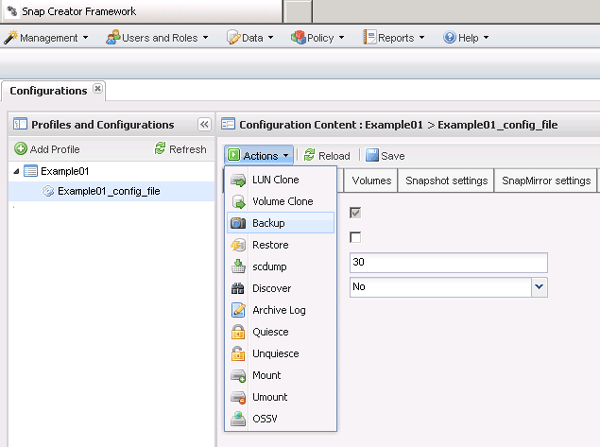Click the Refresh arrows icon
This screenshot has height=447, width=600.
tap(160, 148)
